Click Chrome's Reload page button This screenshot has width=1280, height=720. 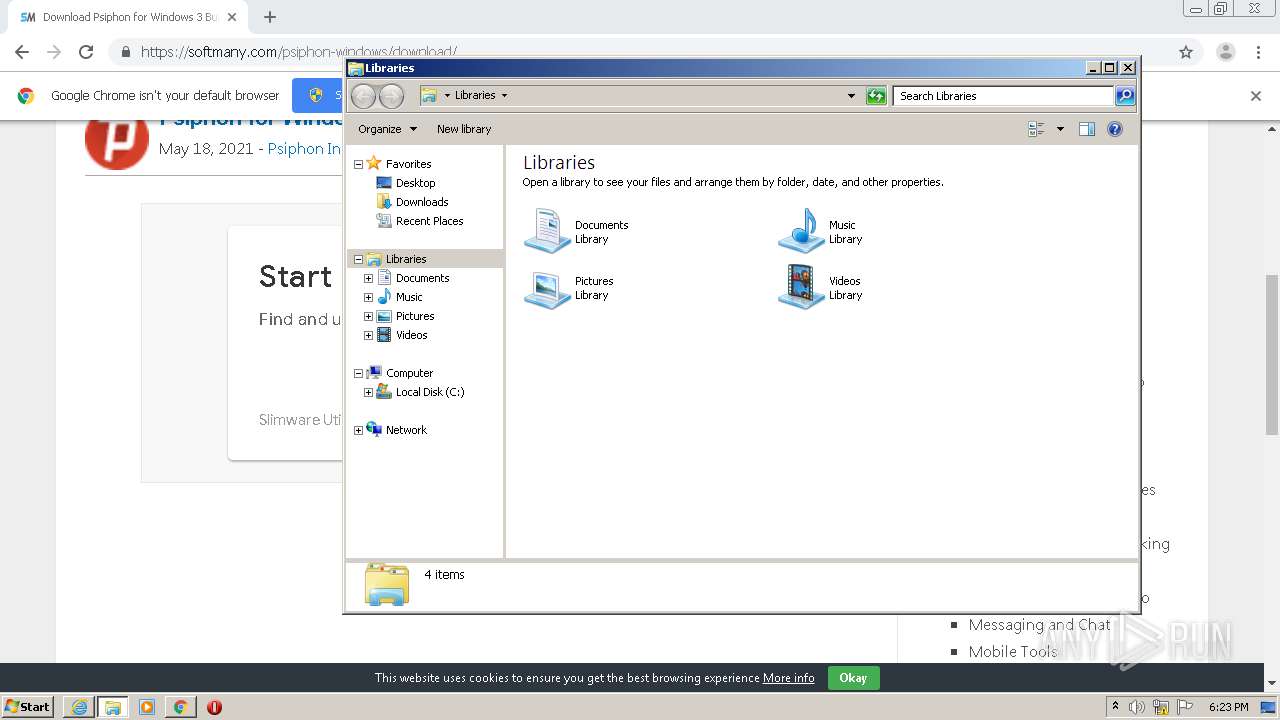click(x=86, y=52)
